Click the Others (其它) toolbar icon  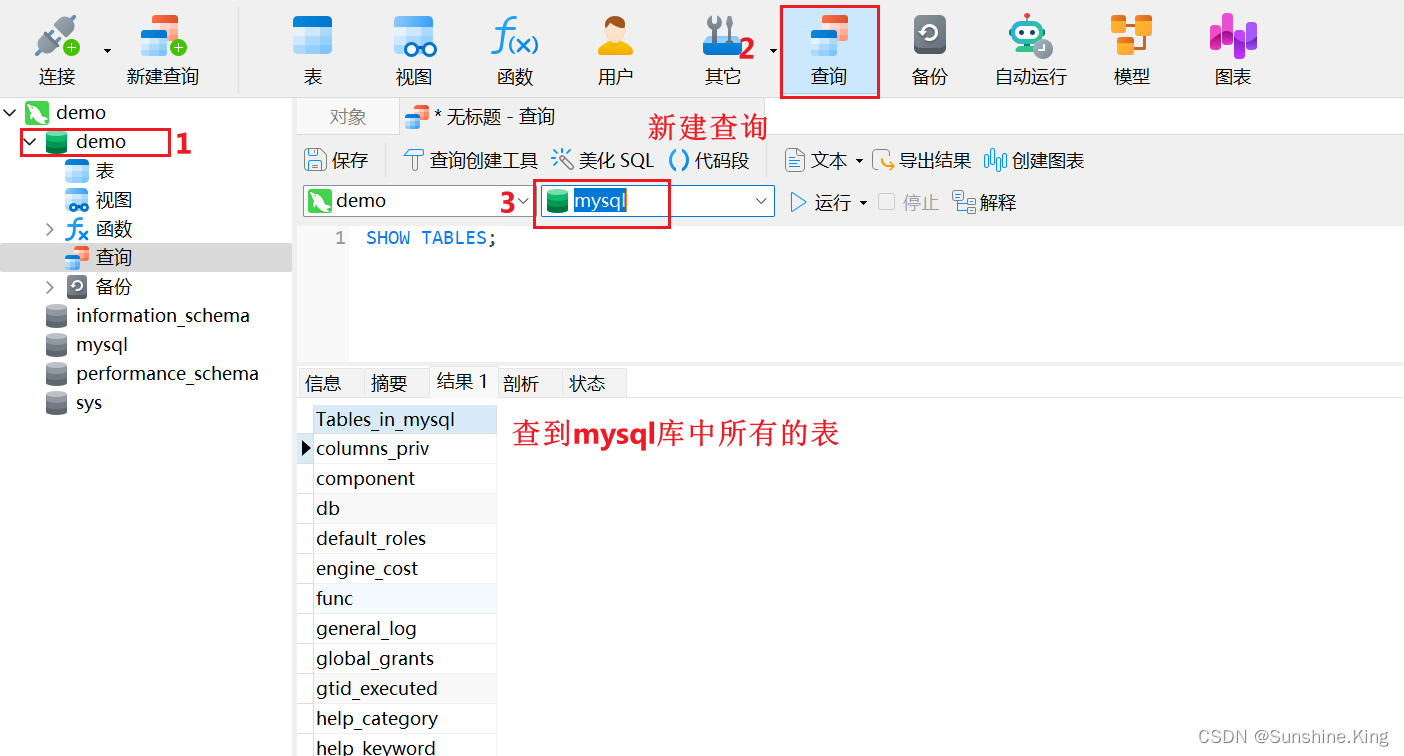coord(723,49)
